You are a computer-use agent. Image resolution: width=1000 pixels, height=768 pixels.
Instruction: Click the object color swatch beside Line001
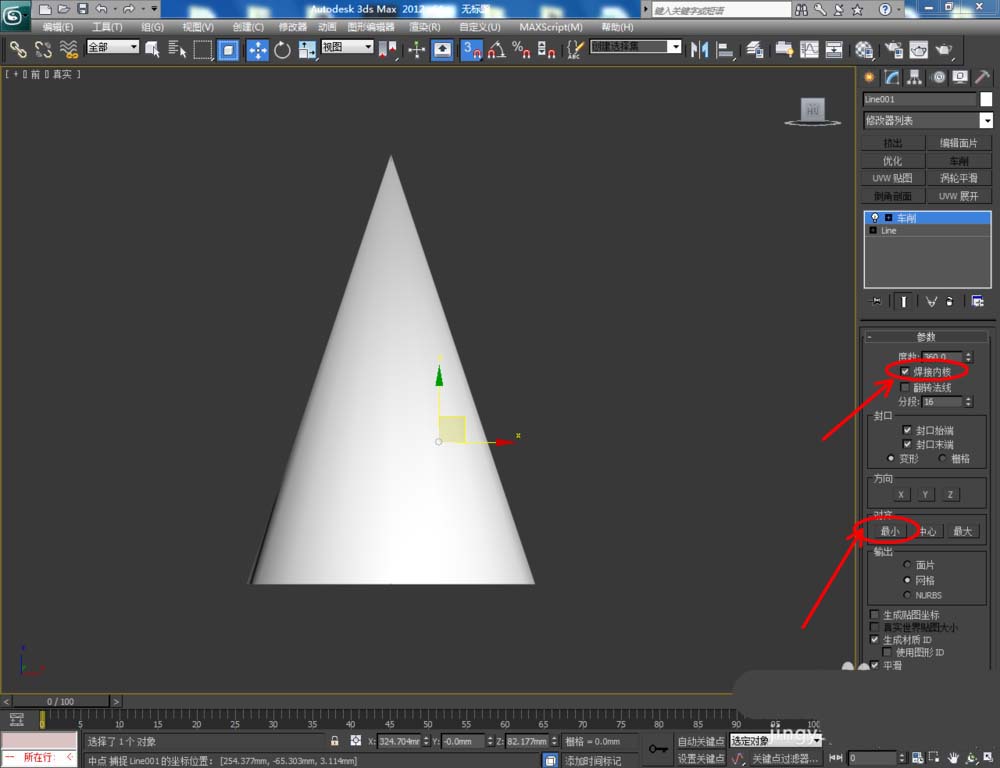coord(986,99)
